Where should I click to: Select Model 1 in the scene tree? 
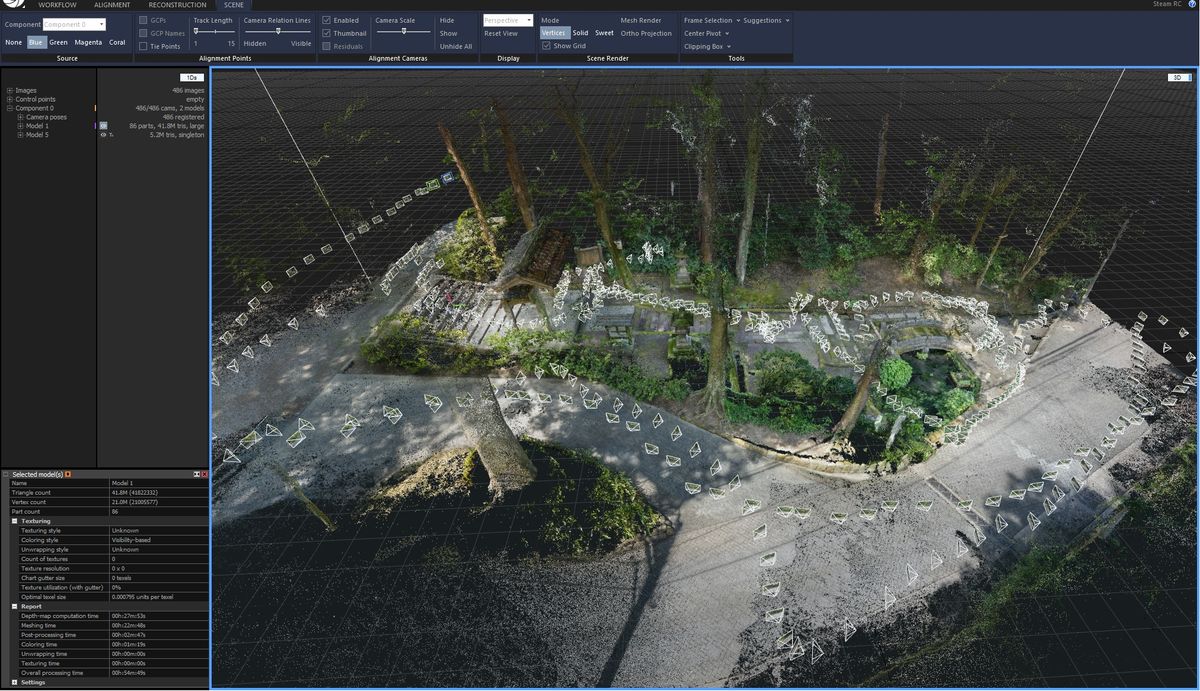[39, 125]
